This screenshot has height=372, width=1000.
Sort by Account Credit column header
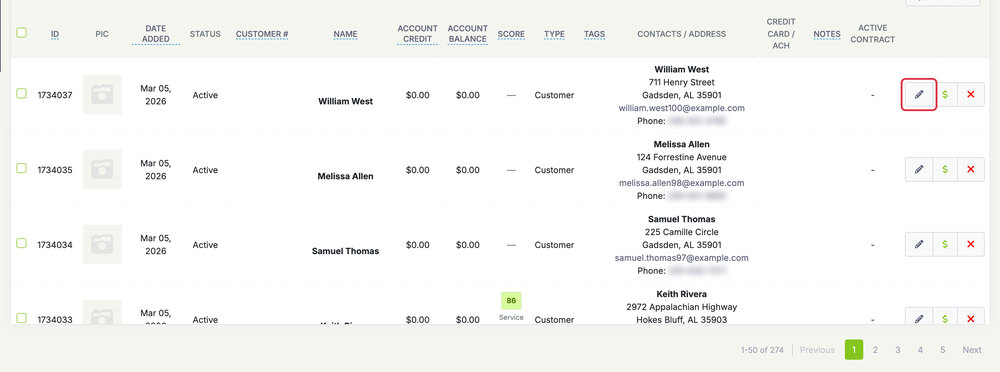[417, 34]
